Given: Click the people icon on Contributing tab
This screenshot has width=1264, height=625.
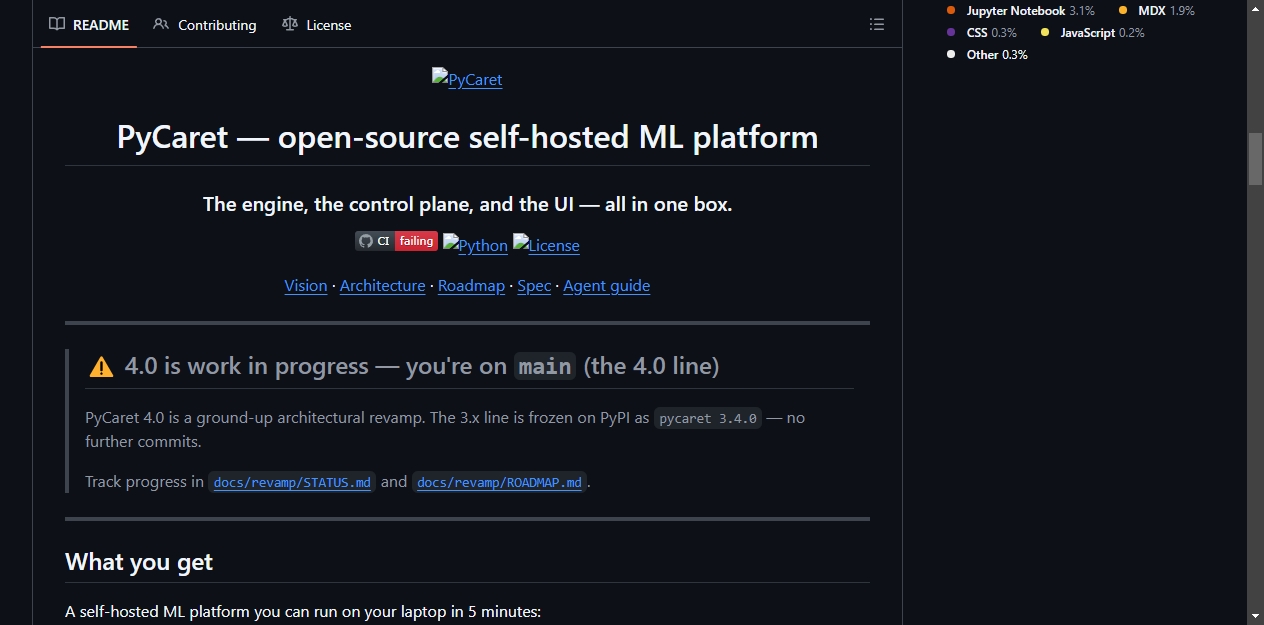Looking at the screenshot, I should [161, 24].
